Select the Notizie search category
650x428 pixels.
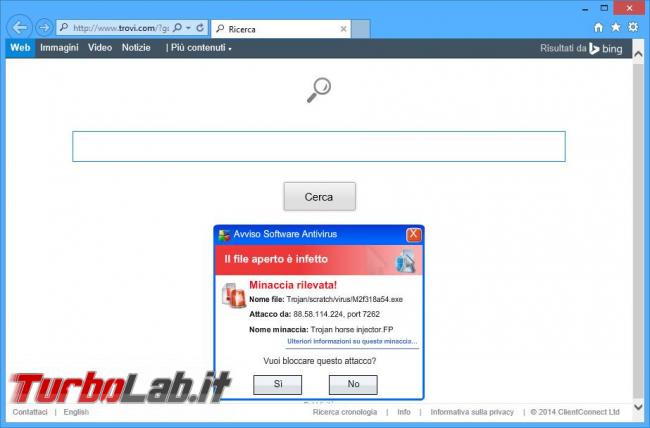point(136,48)
